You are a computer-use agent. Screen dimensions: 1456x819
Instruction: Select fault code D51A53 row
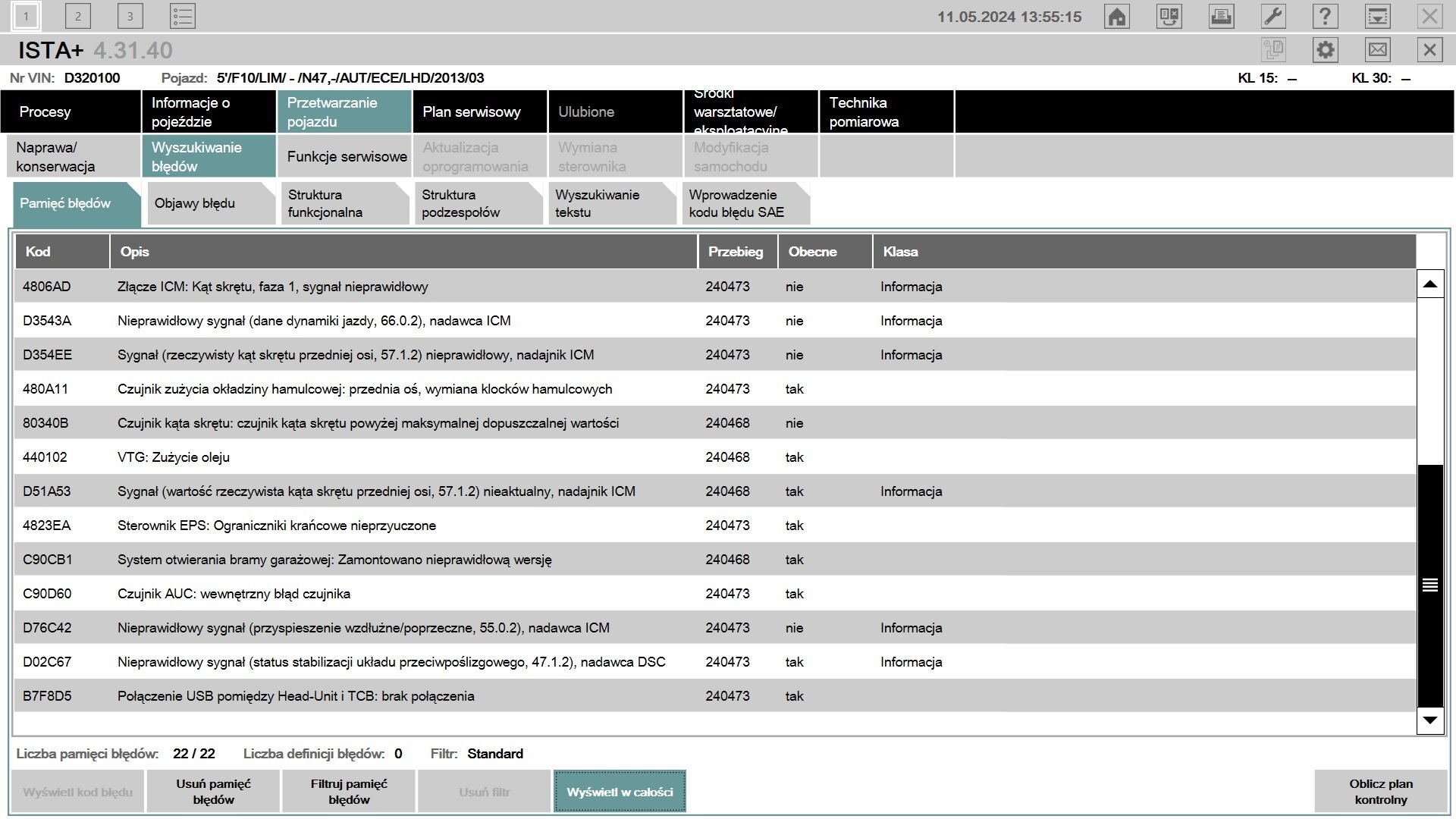tap(715, 491)
